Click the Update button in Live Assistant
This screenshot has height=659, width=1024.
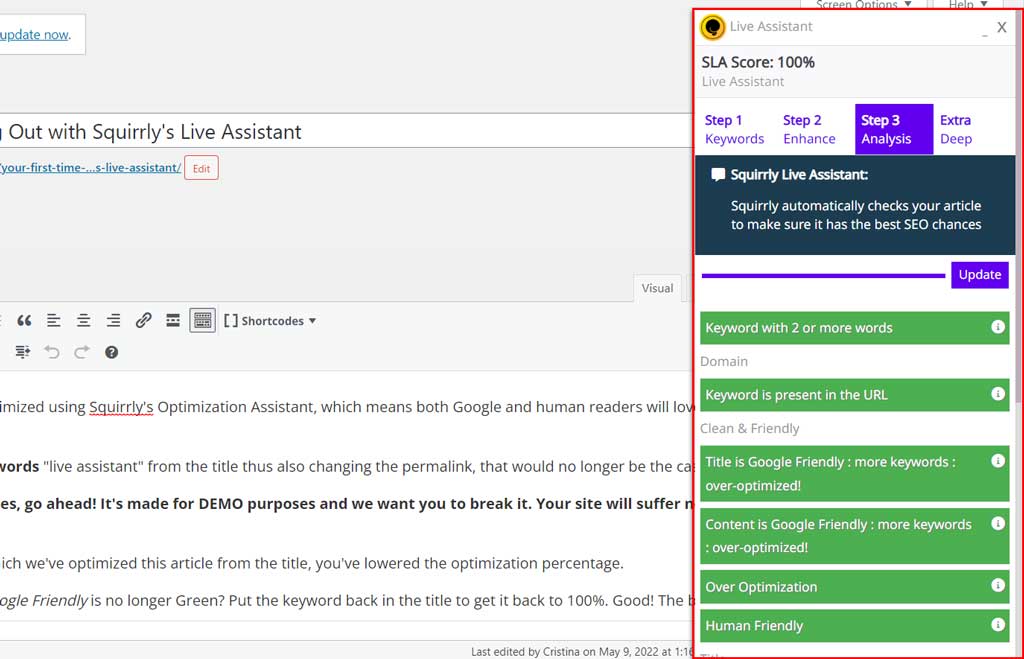(x=979, y=275)
